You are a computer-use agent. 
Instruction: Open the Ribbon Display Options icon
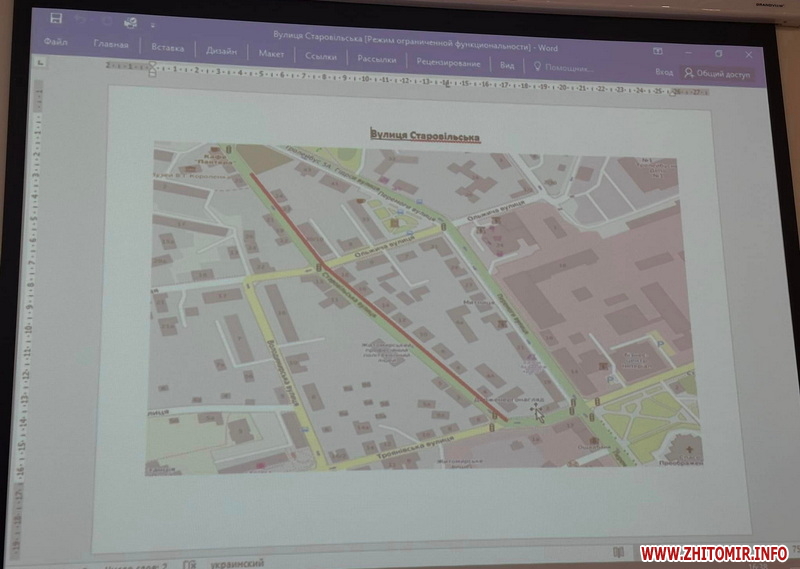[657, 50]
